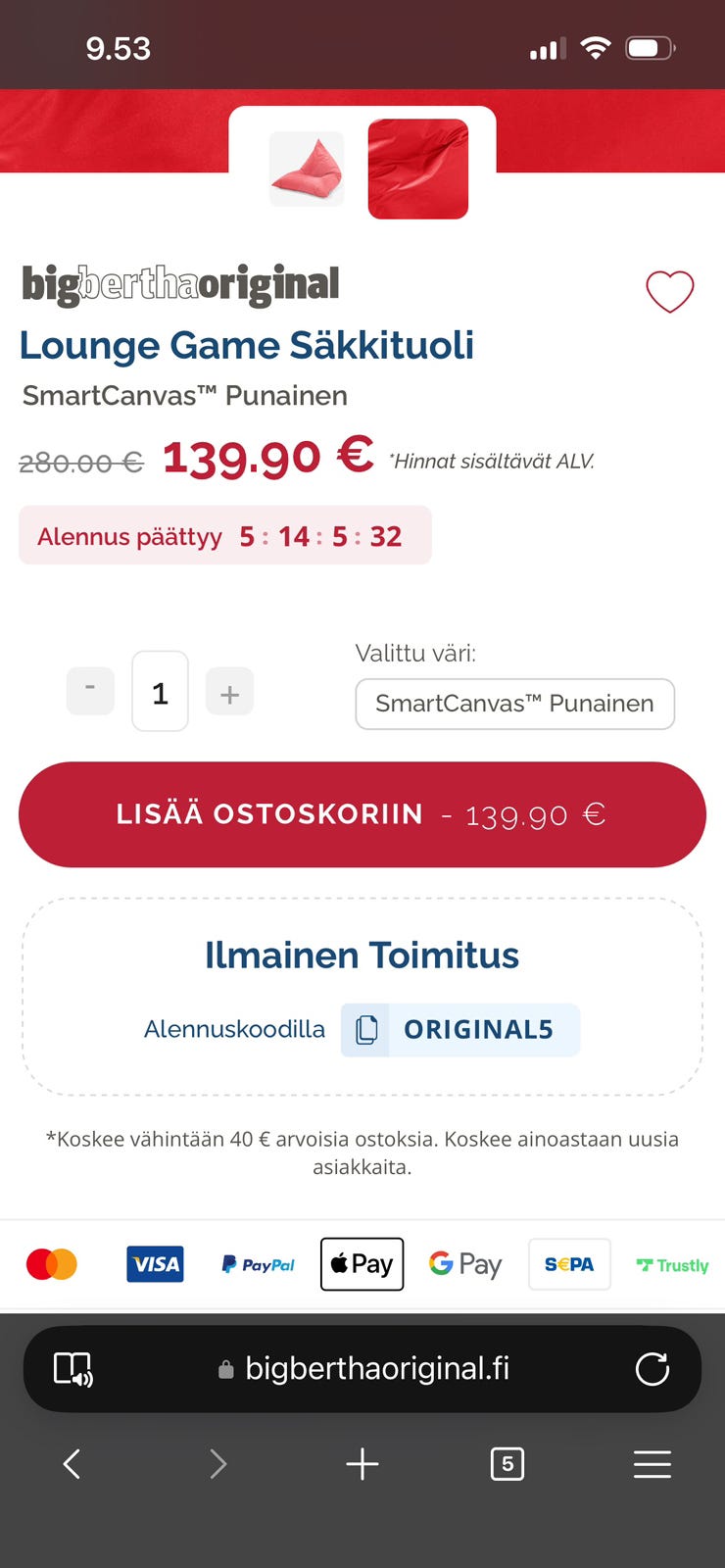725x1568 pixels.
Task: Open the browser hamburger menu
Action: pyautogui.click(x=652, y=1464)
